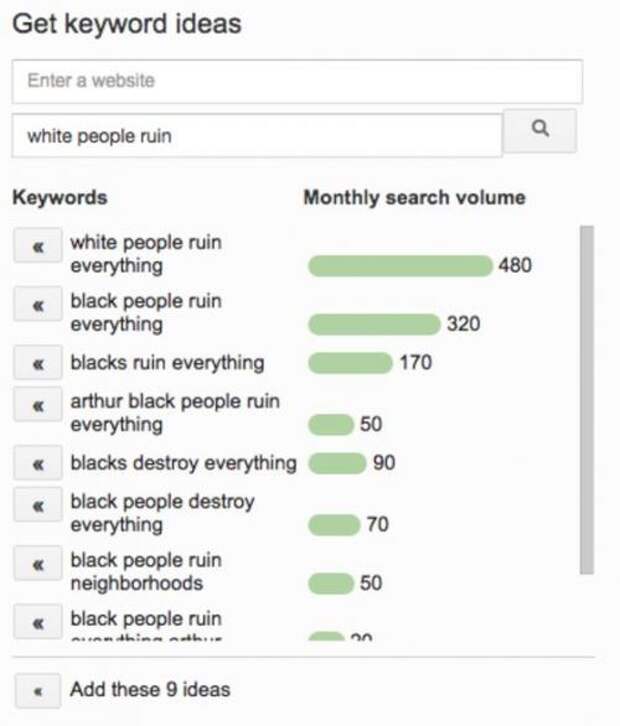620x726 pixels.
Task: Click the 'Monthly search volume' column header
Action: tap(414, 197)
